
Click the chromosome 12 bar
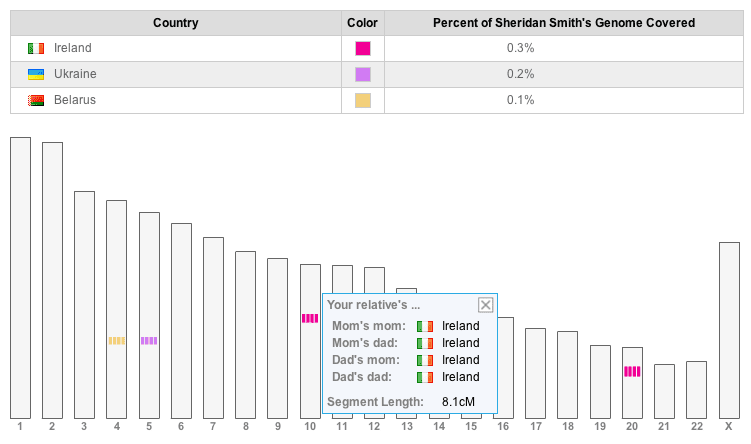tap(375, 280)
